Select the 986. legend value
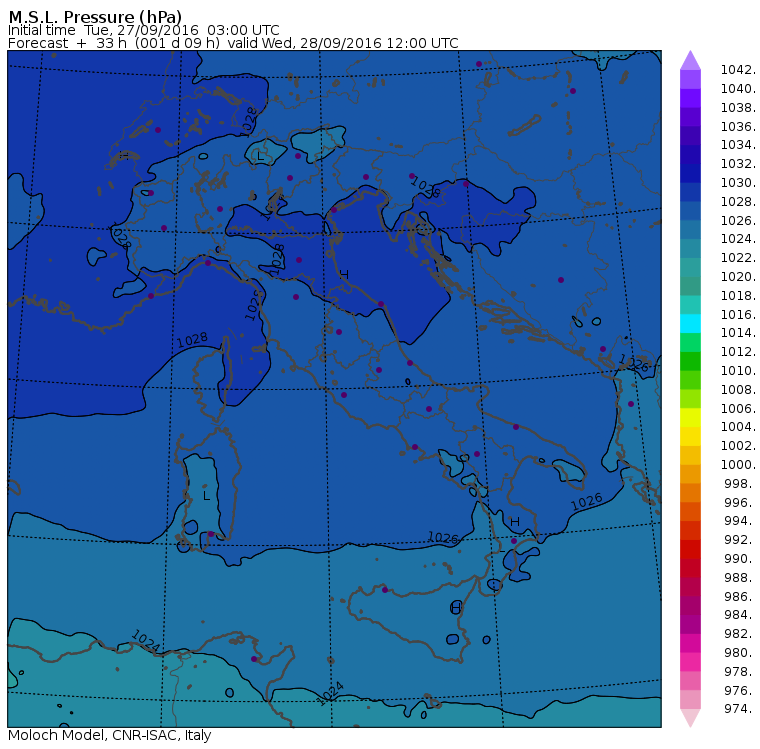Image resolution: width=760 pixels, height=749 pixels. click(740, 597)
